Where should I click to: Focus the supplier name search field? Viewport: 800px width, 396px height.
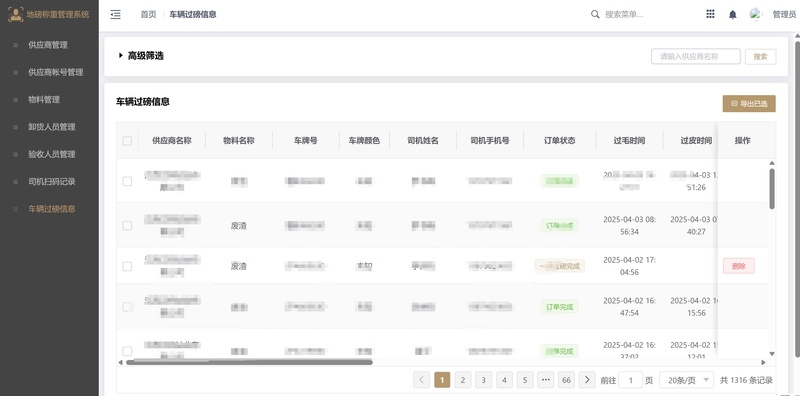(695, 57)
